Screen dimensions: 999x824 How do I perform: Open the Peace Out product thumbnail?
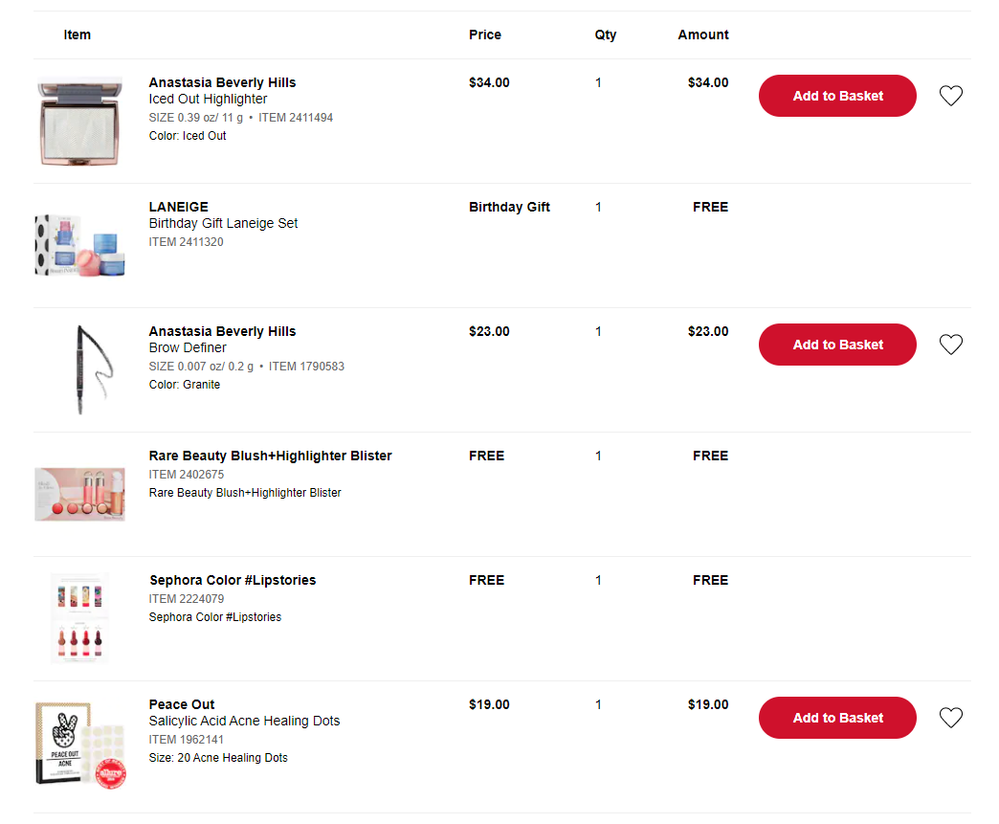pos(79,740)
